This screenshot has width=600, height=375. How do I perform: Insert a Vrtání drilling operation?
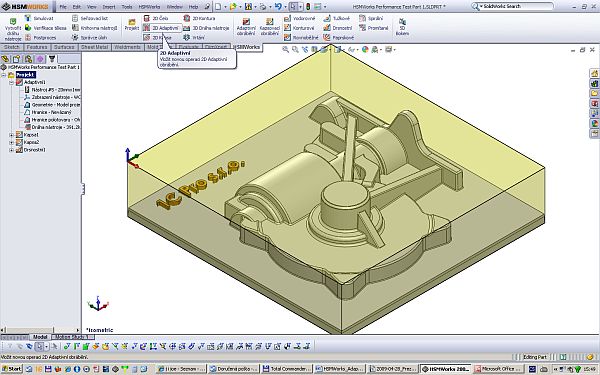(194, 38)
